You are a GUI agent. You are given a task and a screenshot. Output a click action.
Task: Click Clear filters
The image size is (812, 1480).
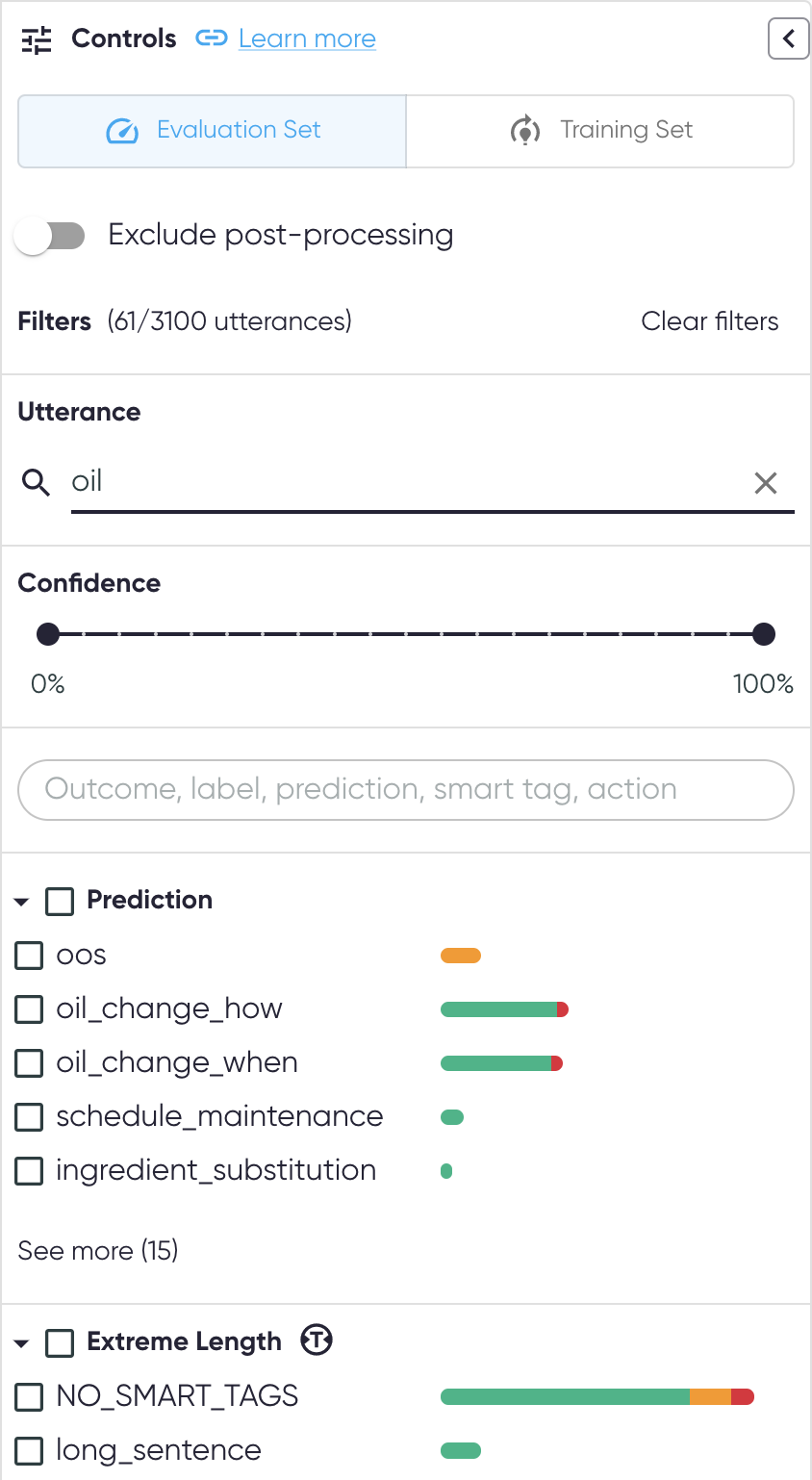pos(710,321)
